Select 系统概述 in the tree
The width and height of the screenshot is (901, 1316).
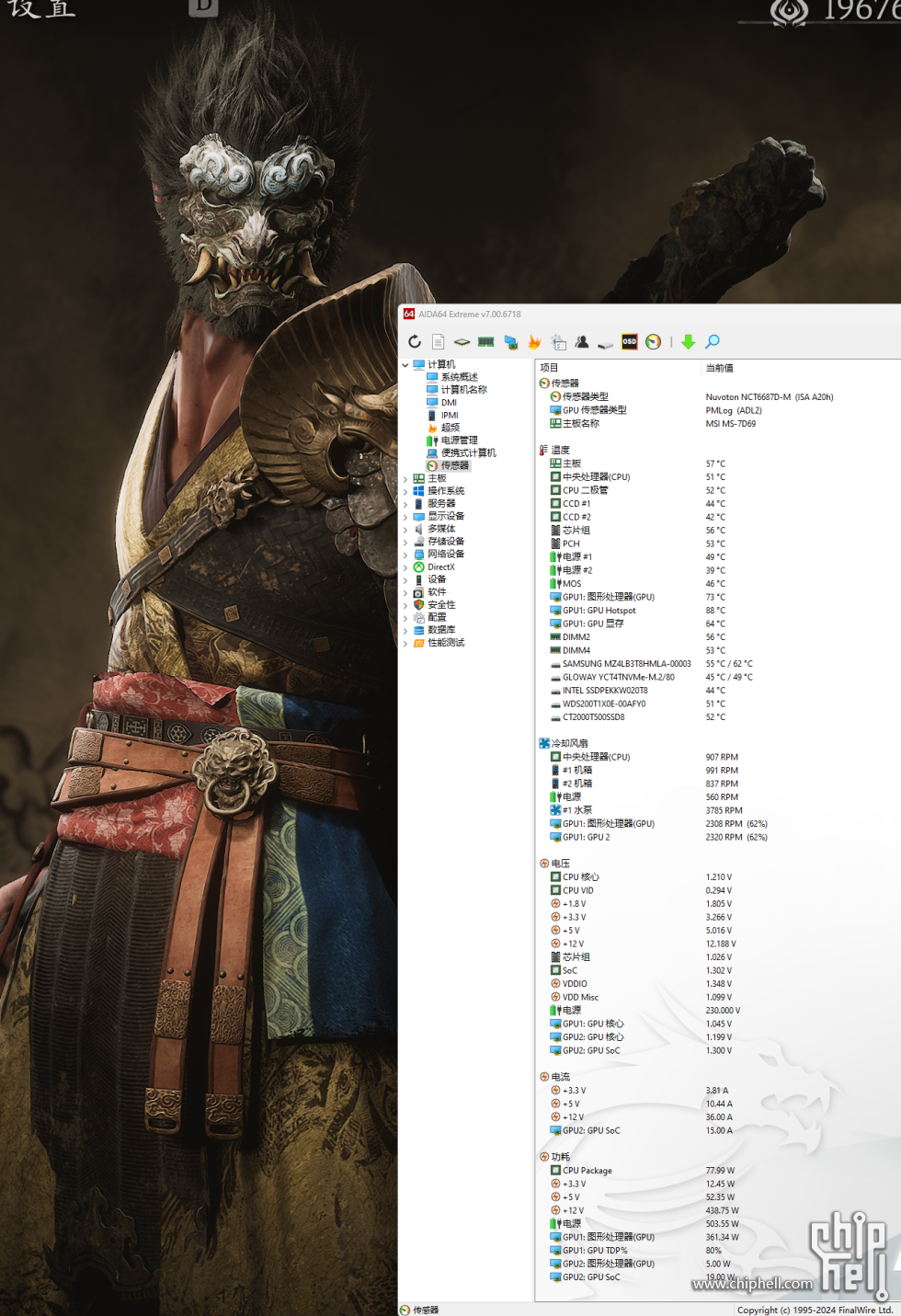pyautogui.click(x=460, y=378)
